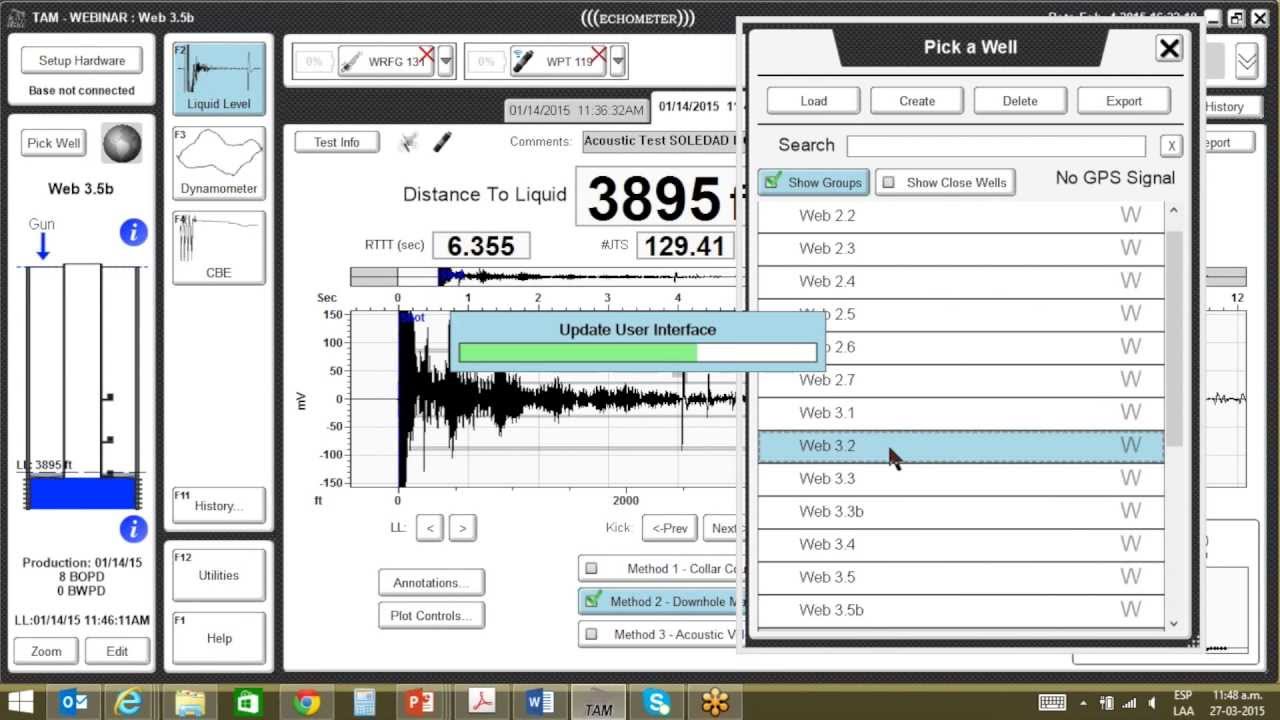This screenshot has width=1280, height=720.
Task: Select well Web 3.4 in list
Action: (961, 545)
